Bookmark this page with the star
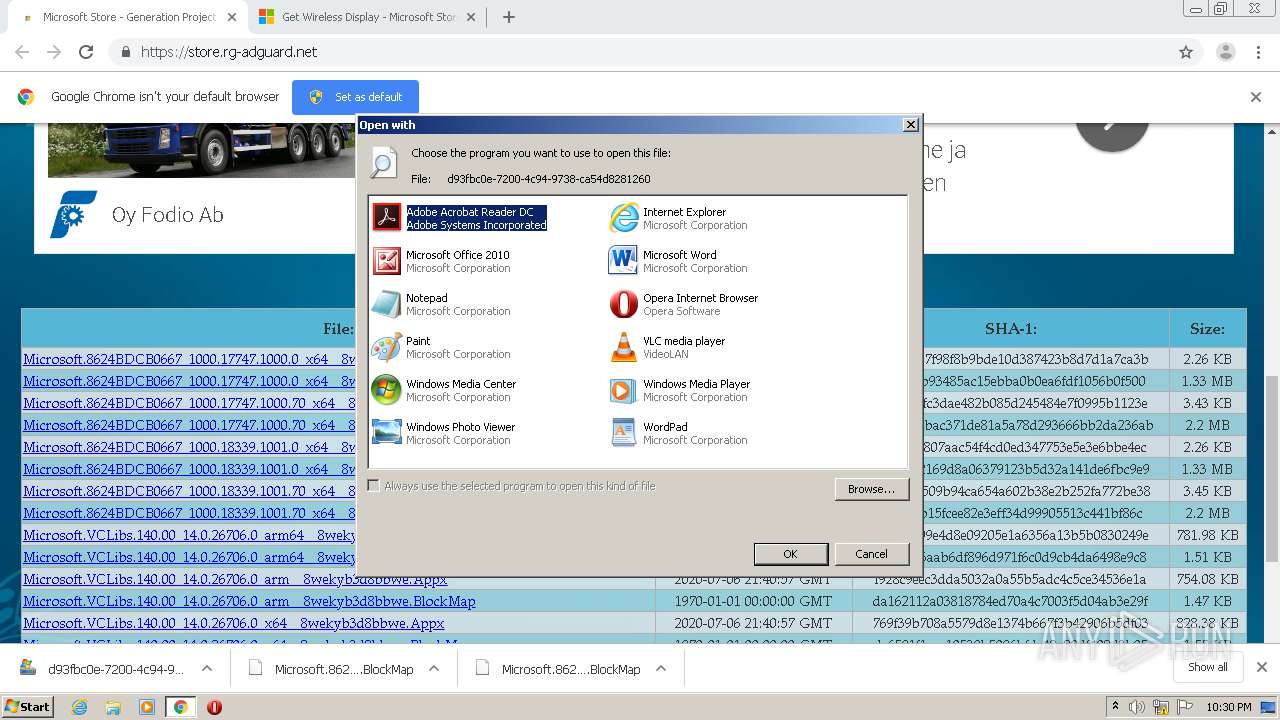The width and height of the screenshot is (1280, 720). pyautogui.click(x=1186, y=52)
